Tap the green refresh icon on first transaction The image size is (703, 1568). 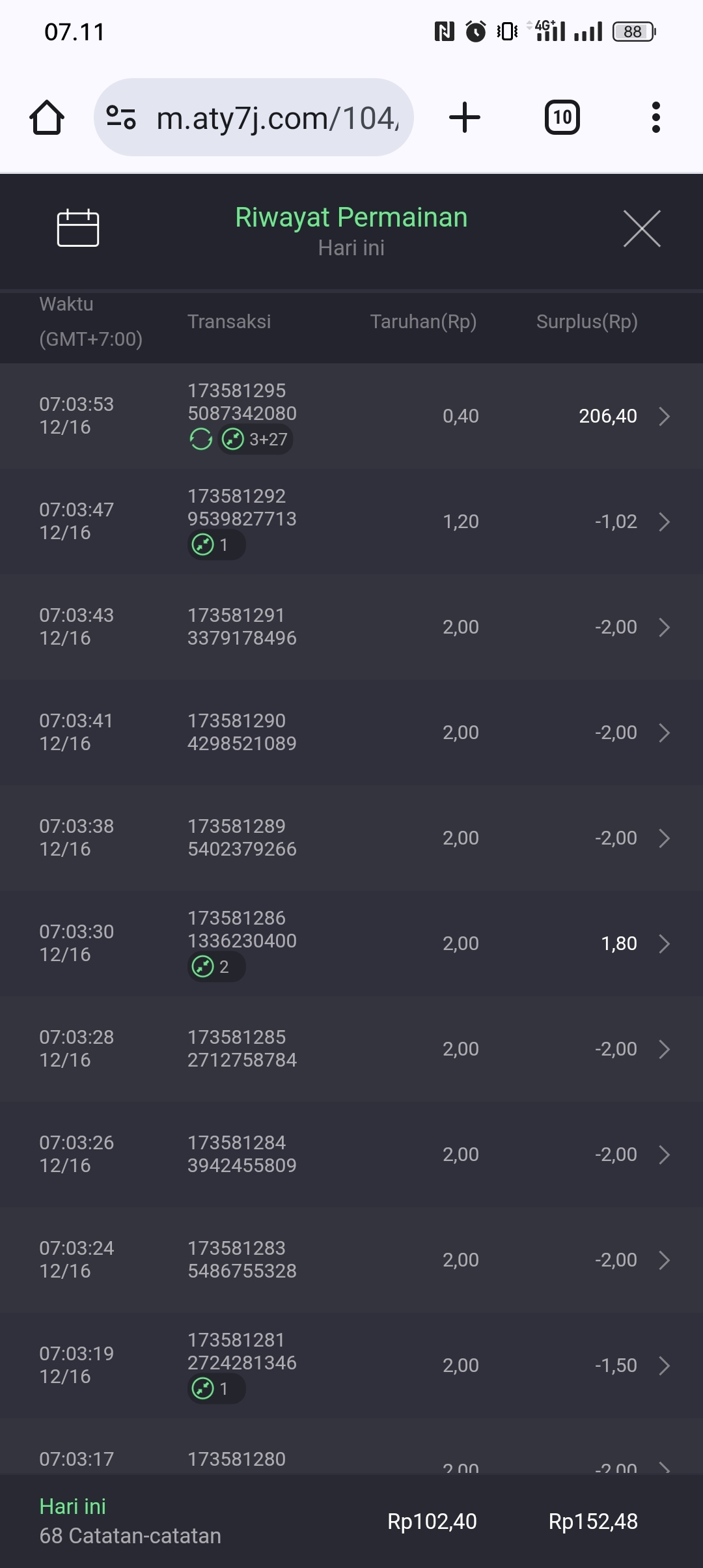click(201, 440)
